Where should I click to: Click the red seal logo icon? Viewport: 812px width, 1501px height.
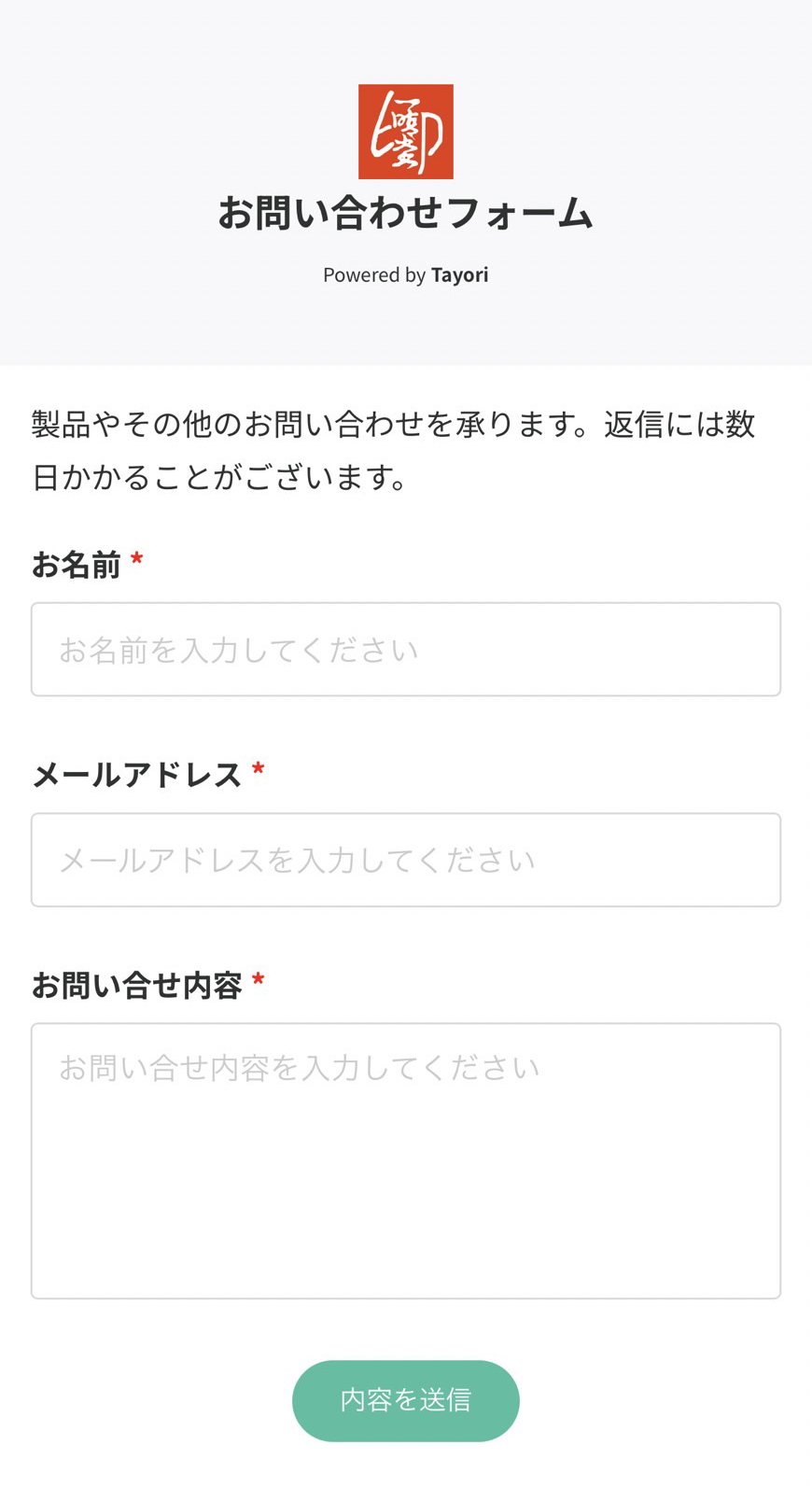pos(406,132)
